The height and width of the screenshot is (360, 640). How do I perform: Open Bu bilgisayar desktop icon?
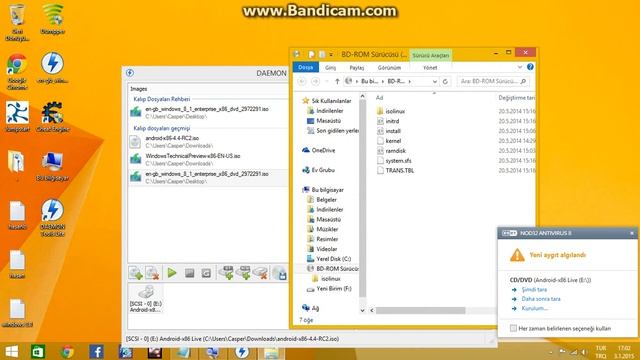click(52, 167)
